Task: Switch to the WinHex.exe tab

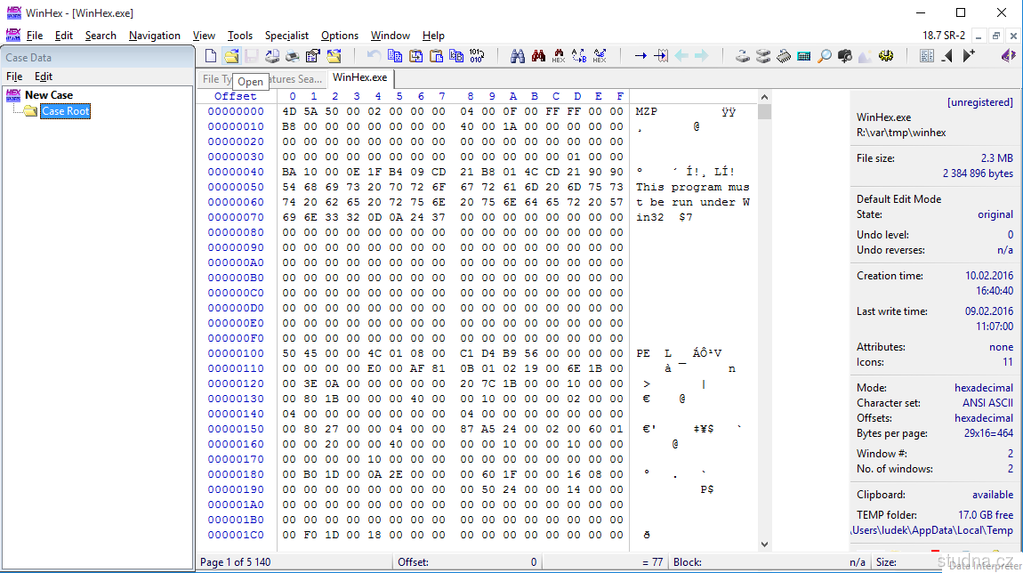Action: pos(359,78)
